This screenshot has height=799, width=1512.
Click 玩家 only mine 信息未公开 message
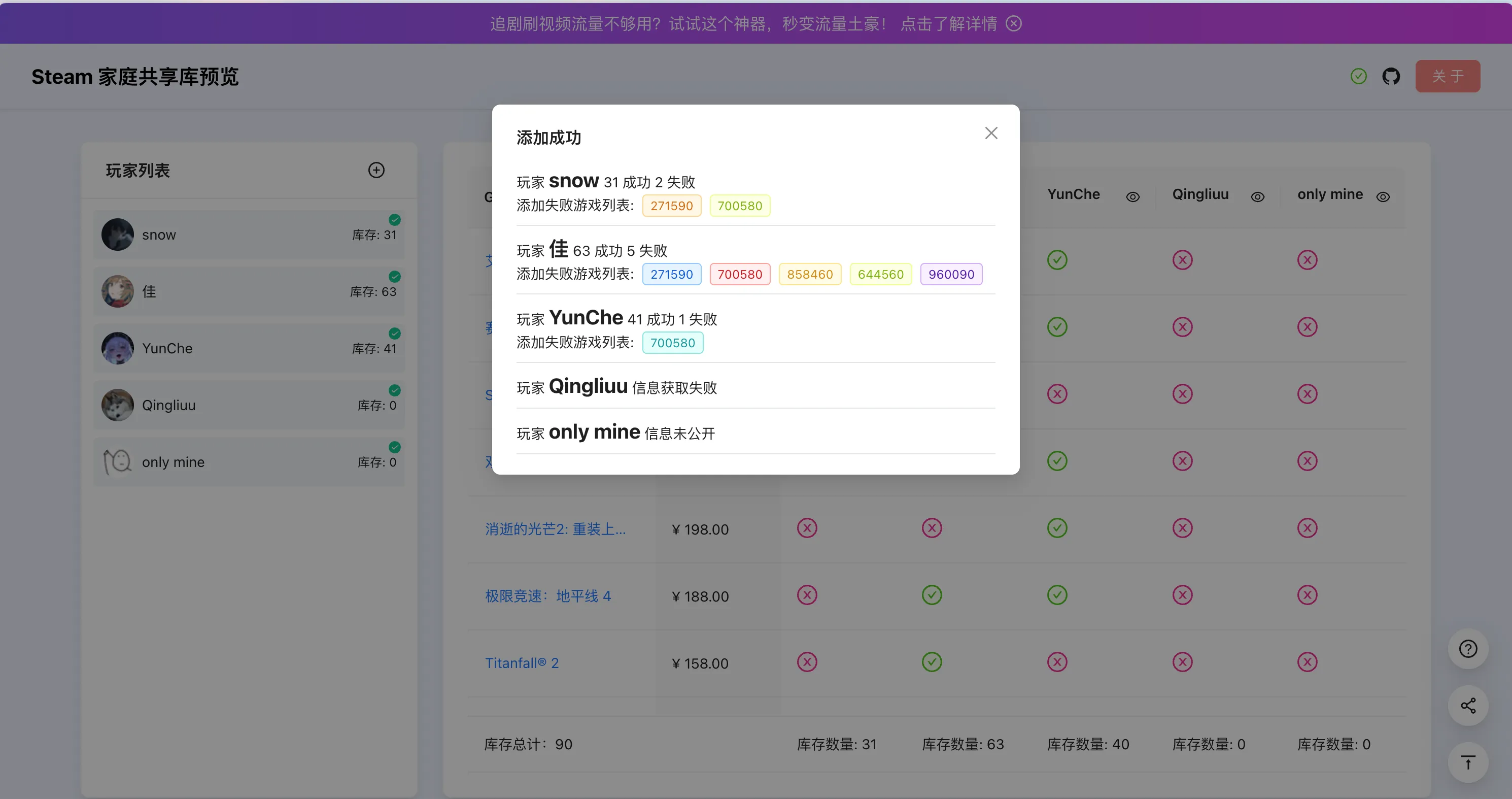tap(616, 432)
